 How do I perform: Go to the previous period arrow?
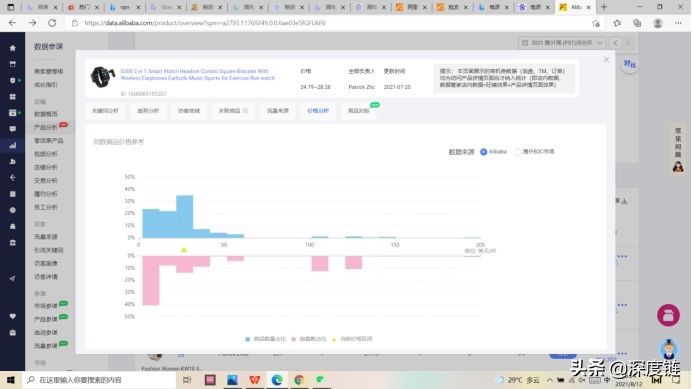point(615,43)
